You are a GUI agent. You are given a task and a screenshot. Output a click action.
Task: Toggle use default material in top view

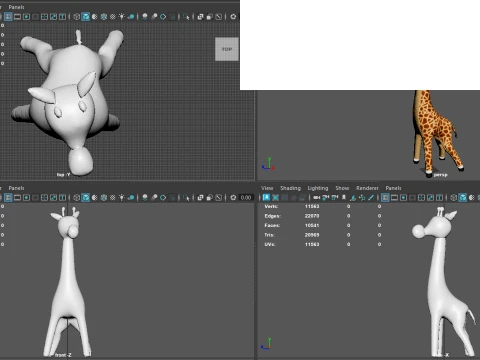tap(95, 17)
